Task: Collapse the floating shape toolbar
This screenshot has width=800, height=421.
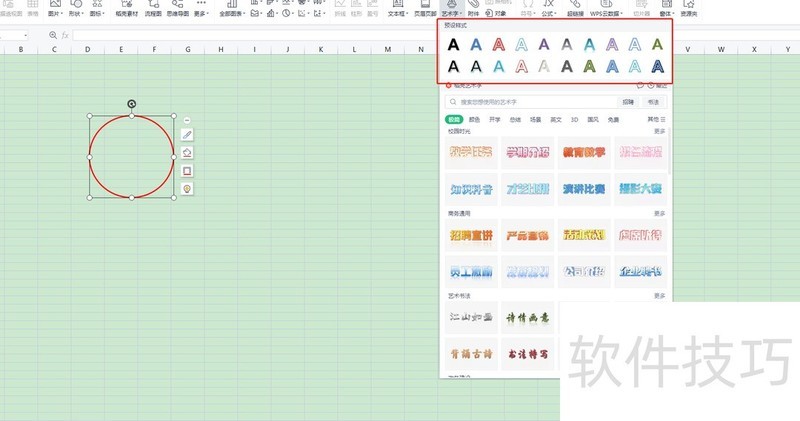Action: pos(187,120)
